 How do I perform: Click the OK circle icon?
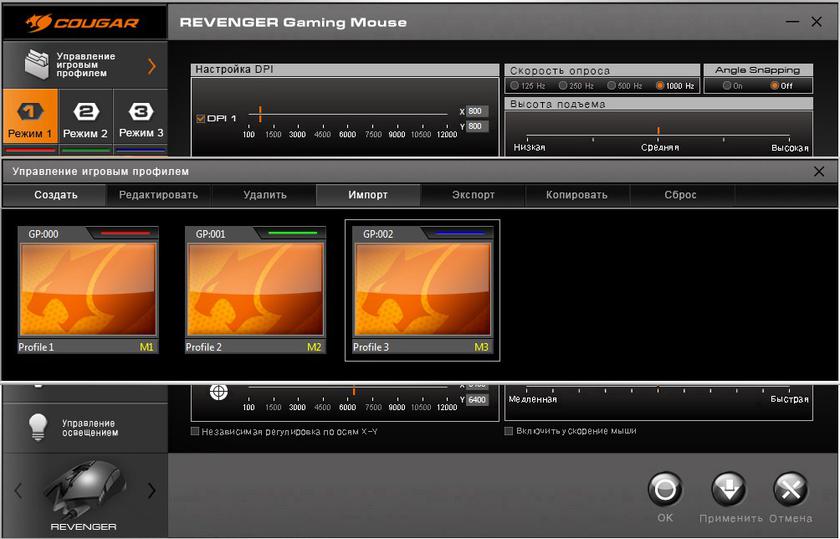point(665,490)
